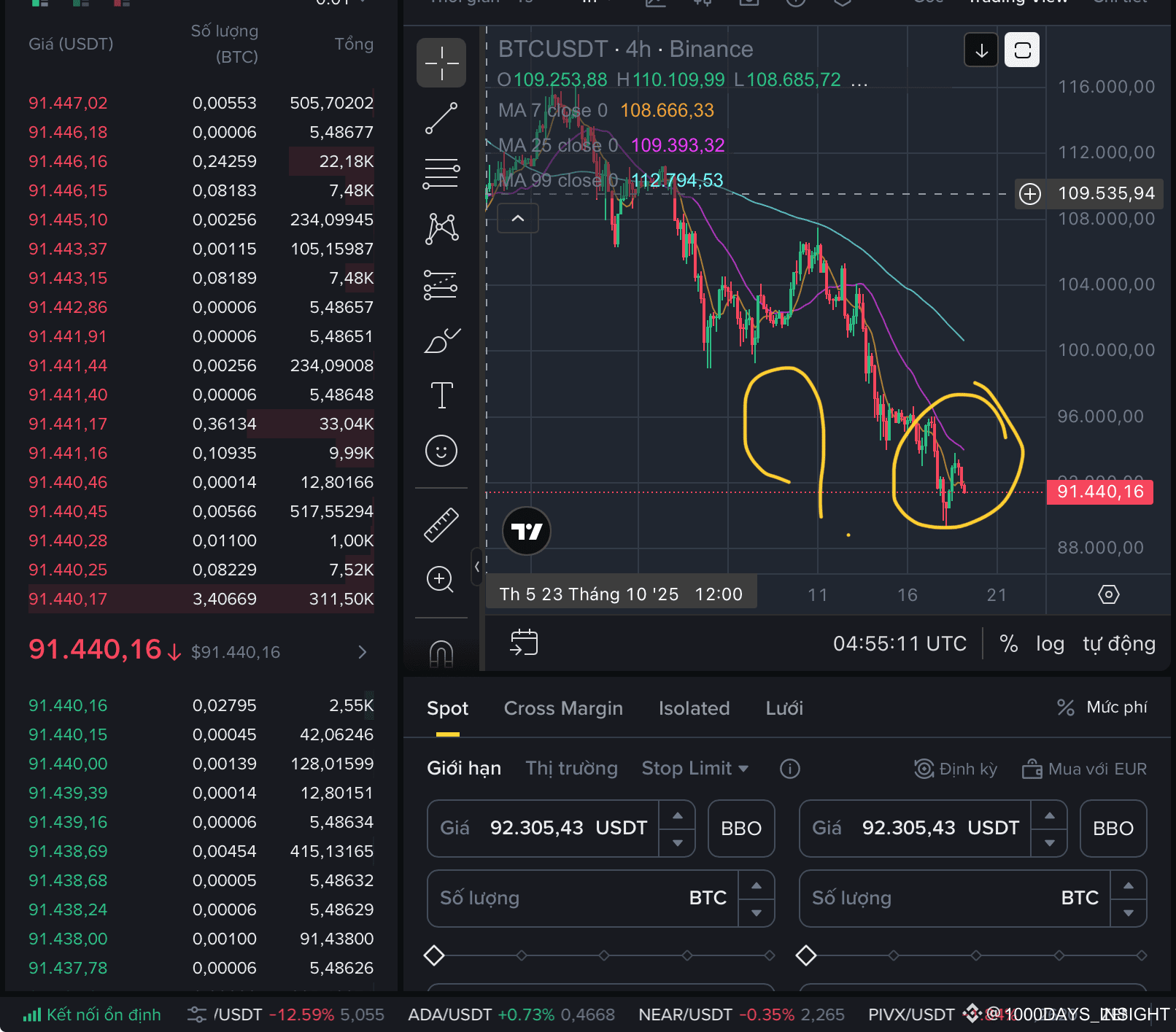This screenshot has height=1032, width=1176.
Task: Click the zoom in magnifier tool
Action: click(x=440, y=580)
